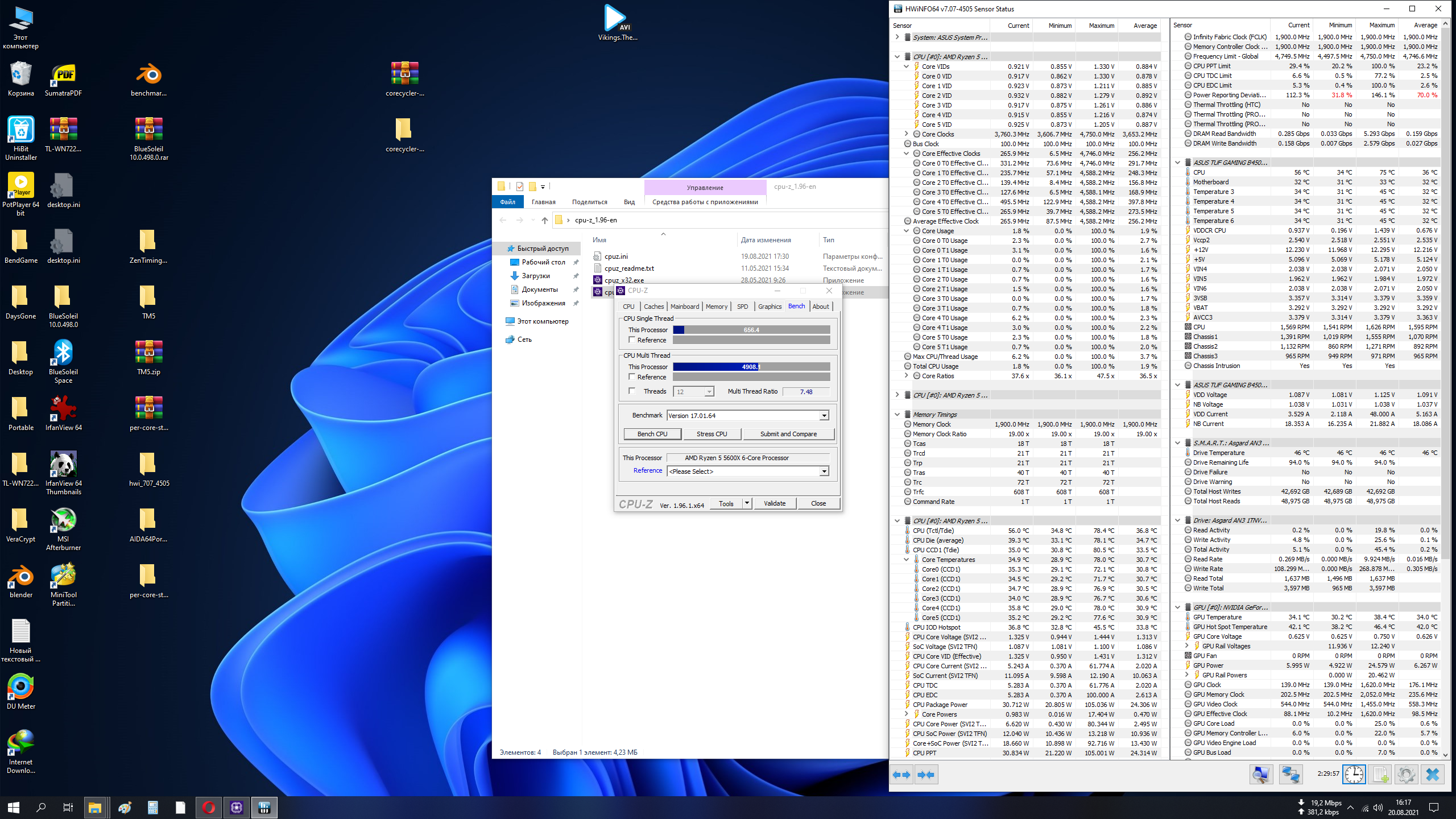
Task: Select cpuz_readme.txt in file list
Action: pyautogui.click(x=629, y=268)
